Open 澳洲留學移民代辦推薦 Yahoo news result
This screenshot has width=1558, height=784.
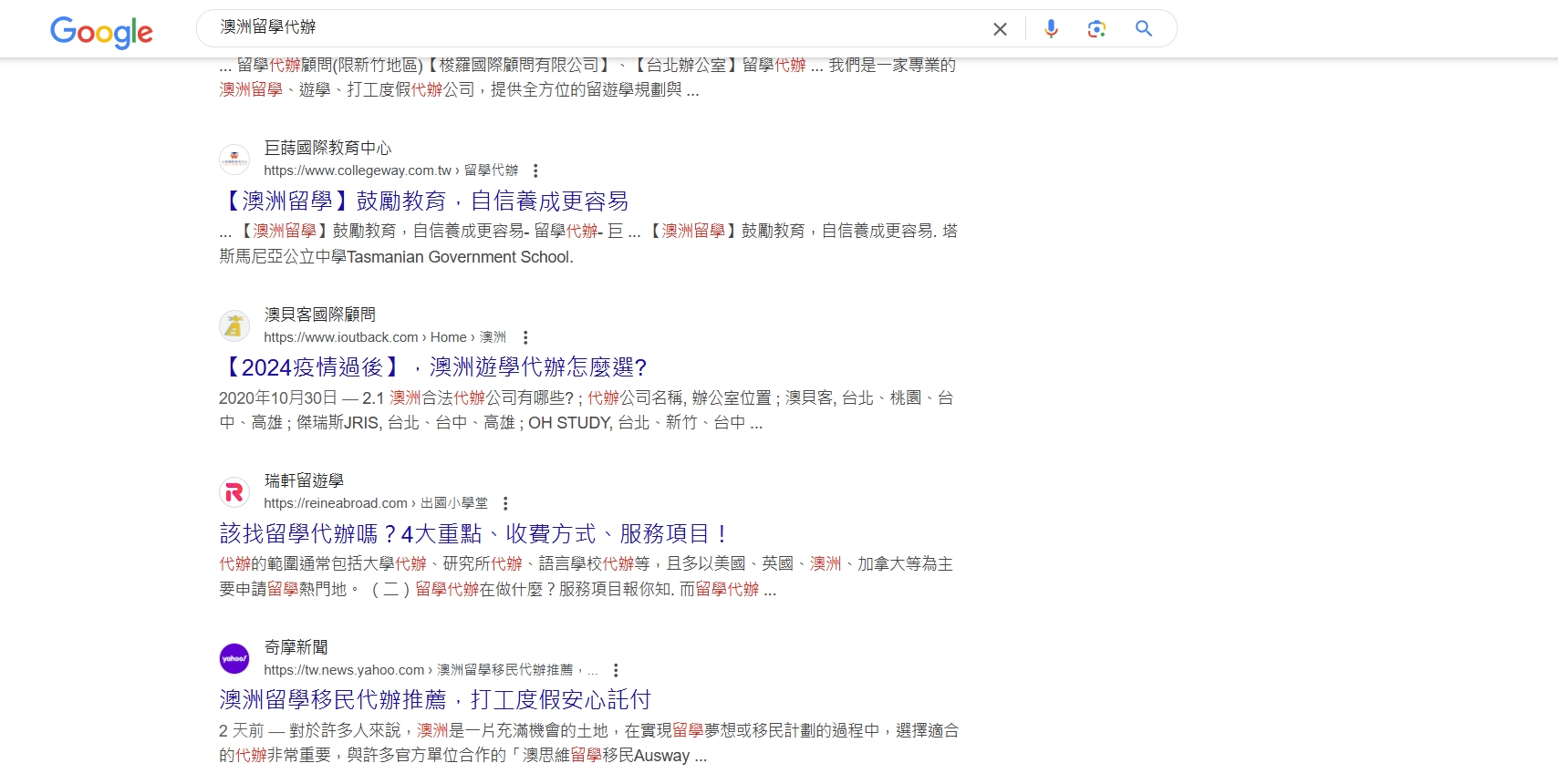(435, 699)
